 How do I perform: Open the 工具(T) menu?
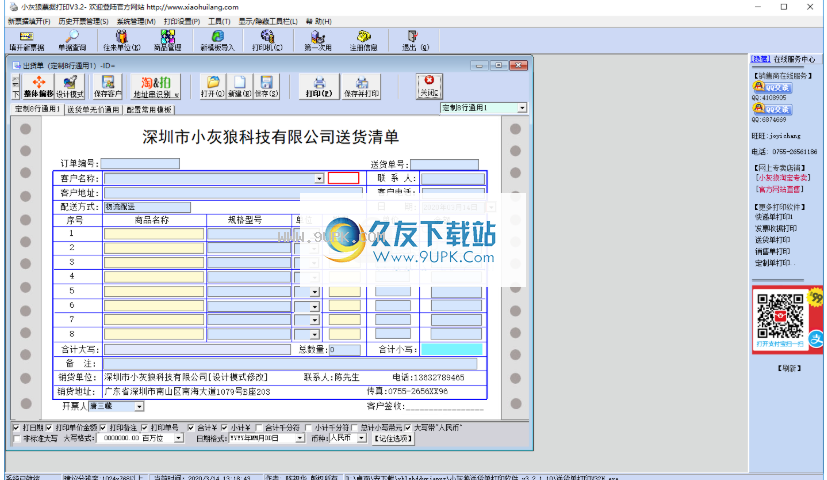coord(219,21)
